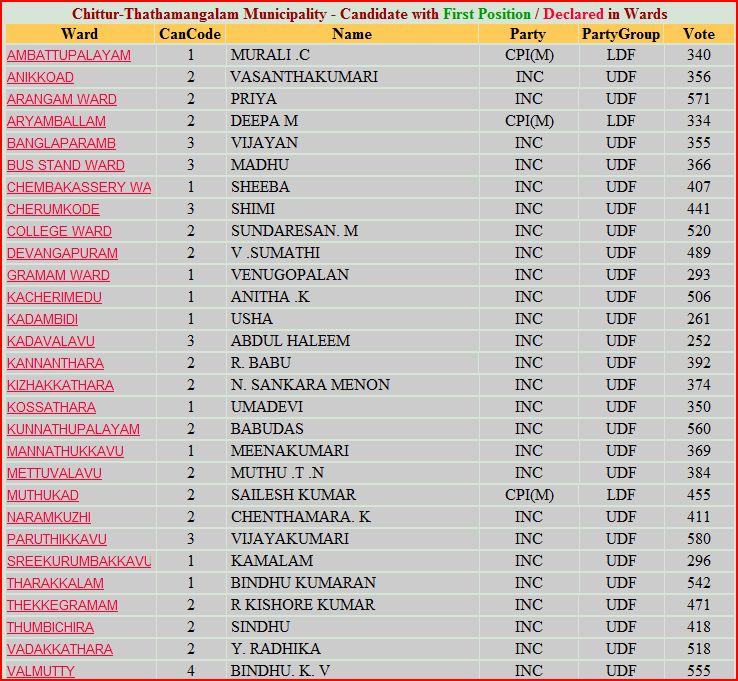Open the AMBATTUPALAYAM ward link
The height and width of the screenshot is (681, 738).
[x=69, y=55]
